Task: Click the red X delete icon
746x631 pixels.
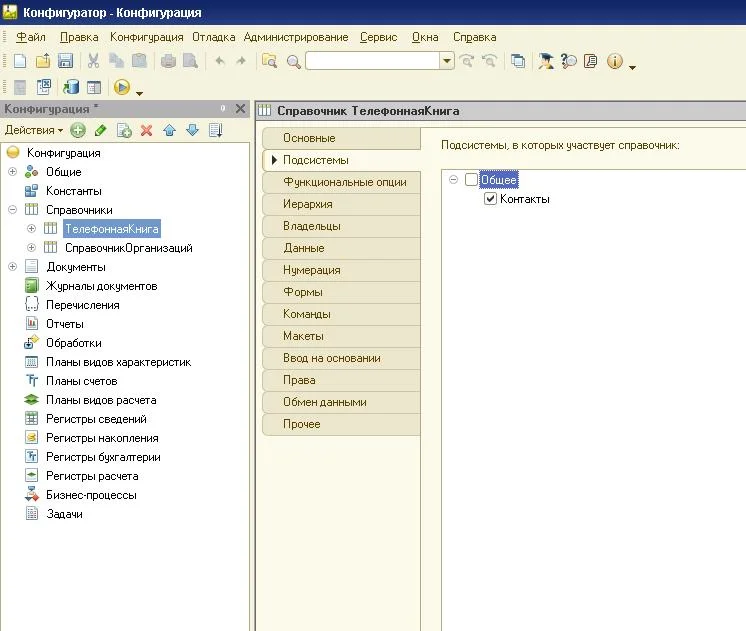Action: coord(146,131)
